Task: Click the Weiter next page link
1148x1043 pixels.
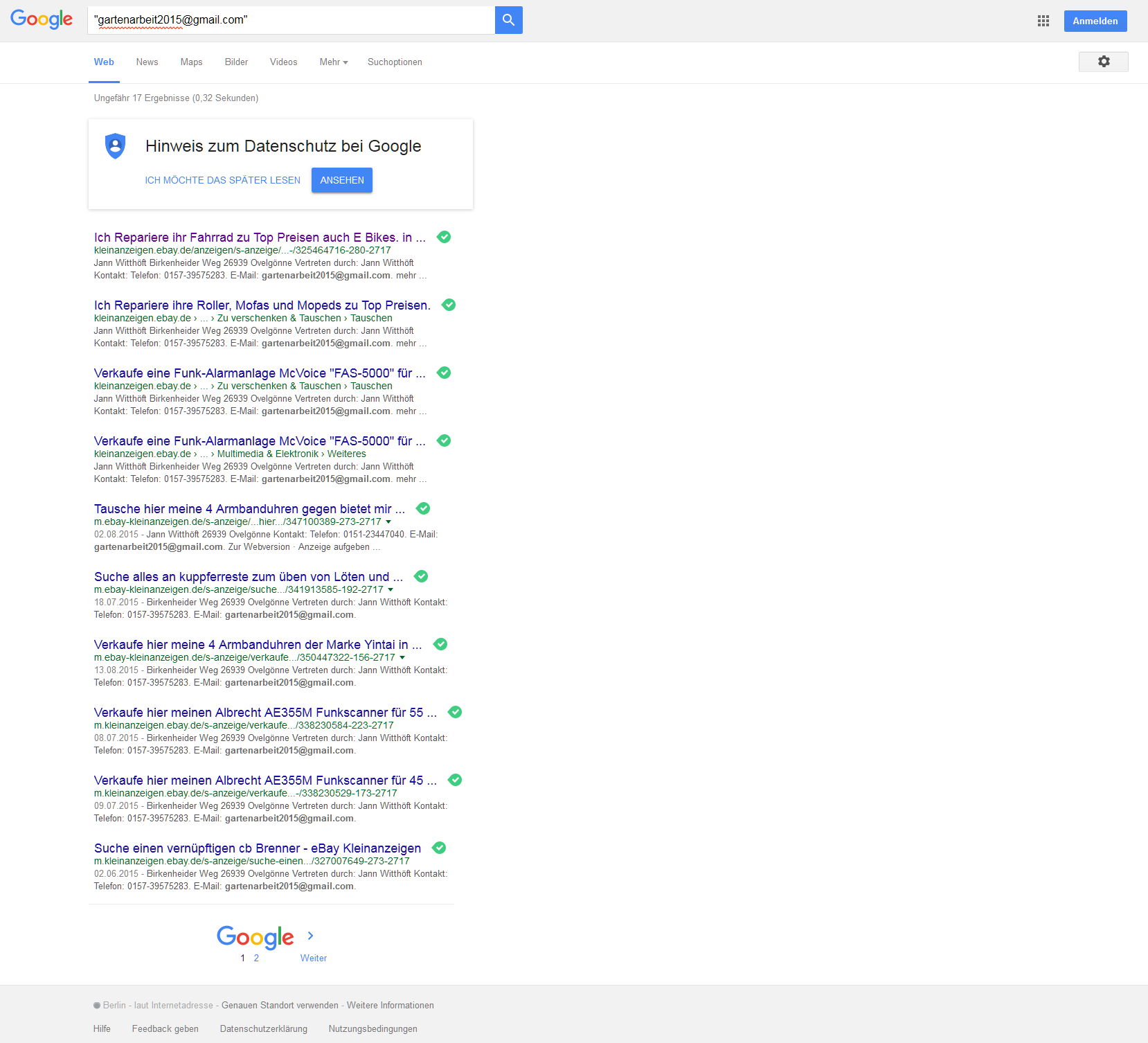Action: tap(314, 958)
